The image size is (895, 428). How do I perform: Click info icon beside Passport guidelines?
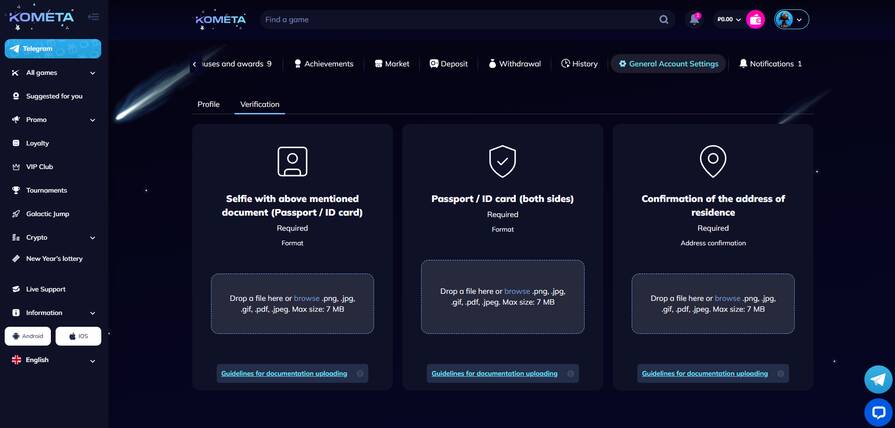(571, 374)
